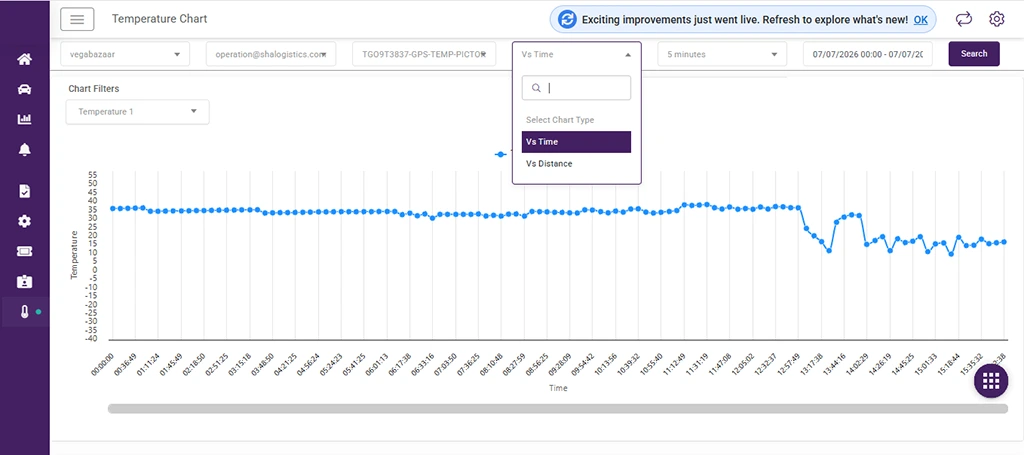
Task: Open the Home icon in sidebar
Action: tap(24, 59)
